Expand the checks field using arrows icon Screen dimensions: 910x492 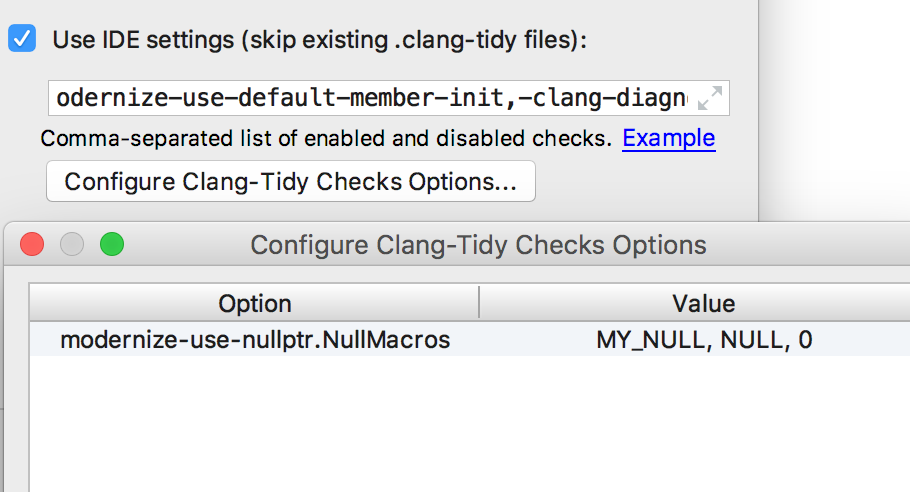point(710,97)
